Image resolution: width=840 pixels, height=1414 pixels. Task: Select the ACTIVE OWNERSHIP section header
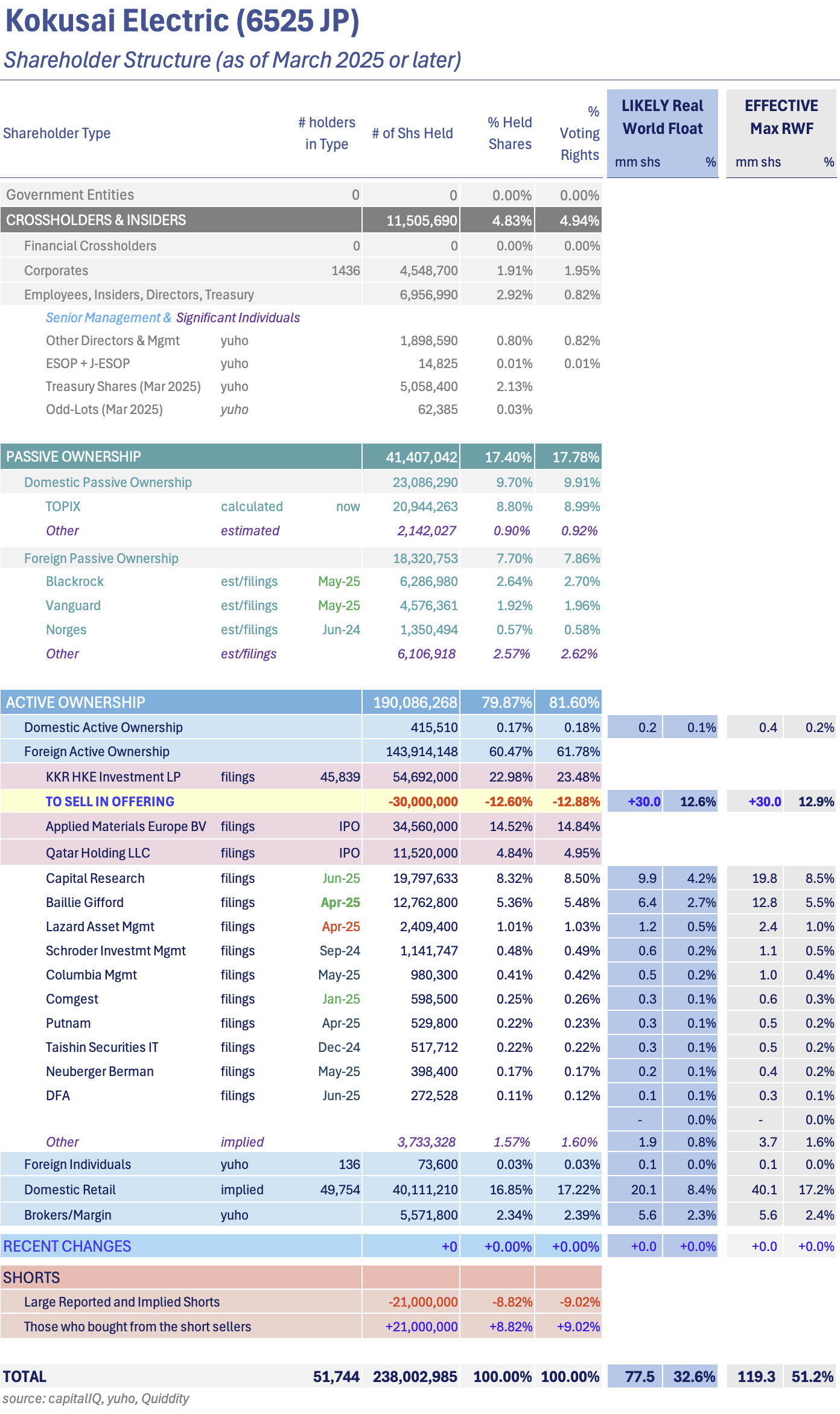[x=75, y=702]
